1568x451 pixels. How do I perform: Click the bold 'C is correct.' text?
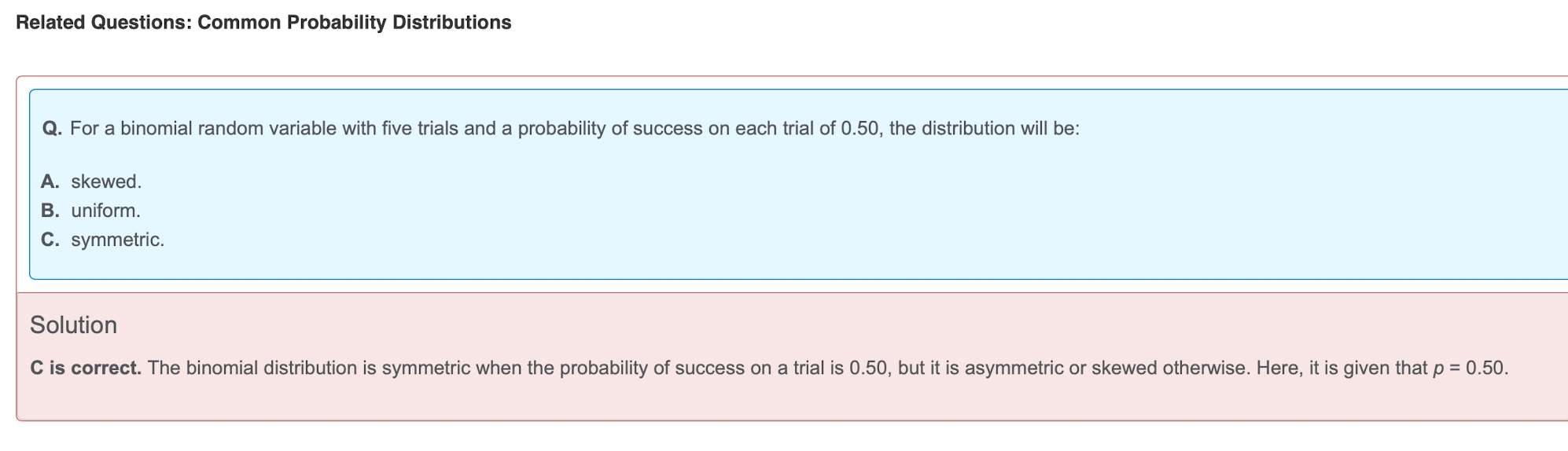pyautogui.click(x=86, y=368)
